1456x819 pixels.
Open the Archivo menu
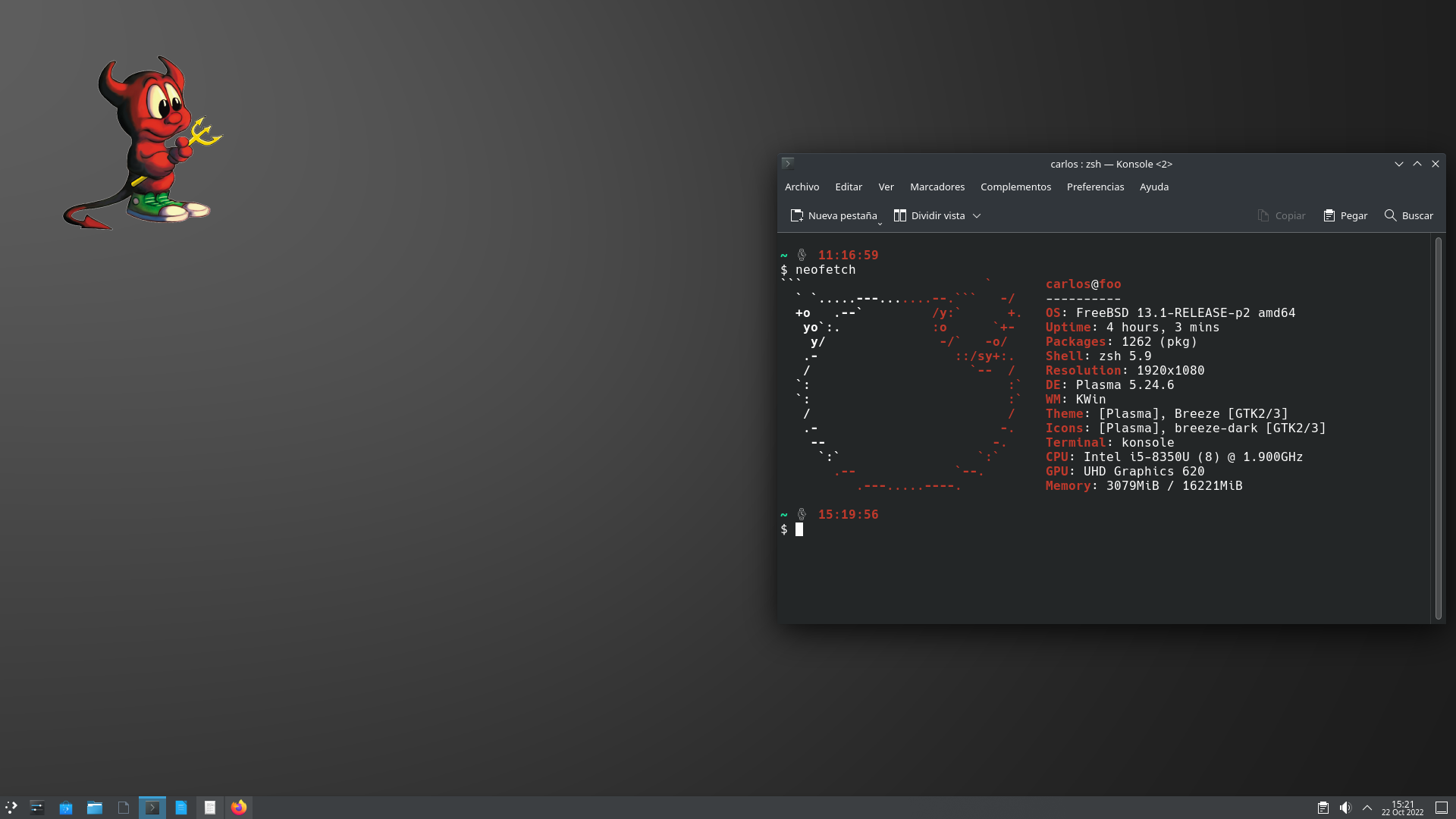tap(802, 187)
